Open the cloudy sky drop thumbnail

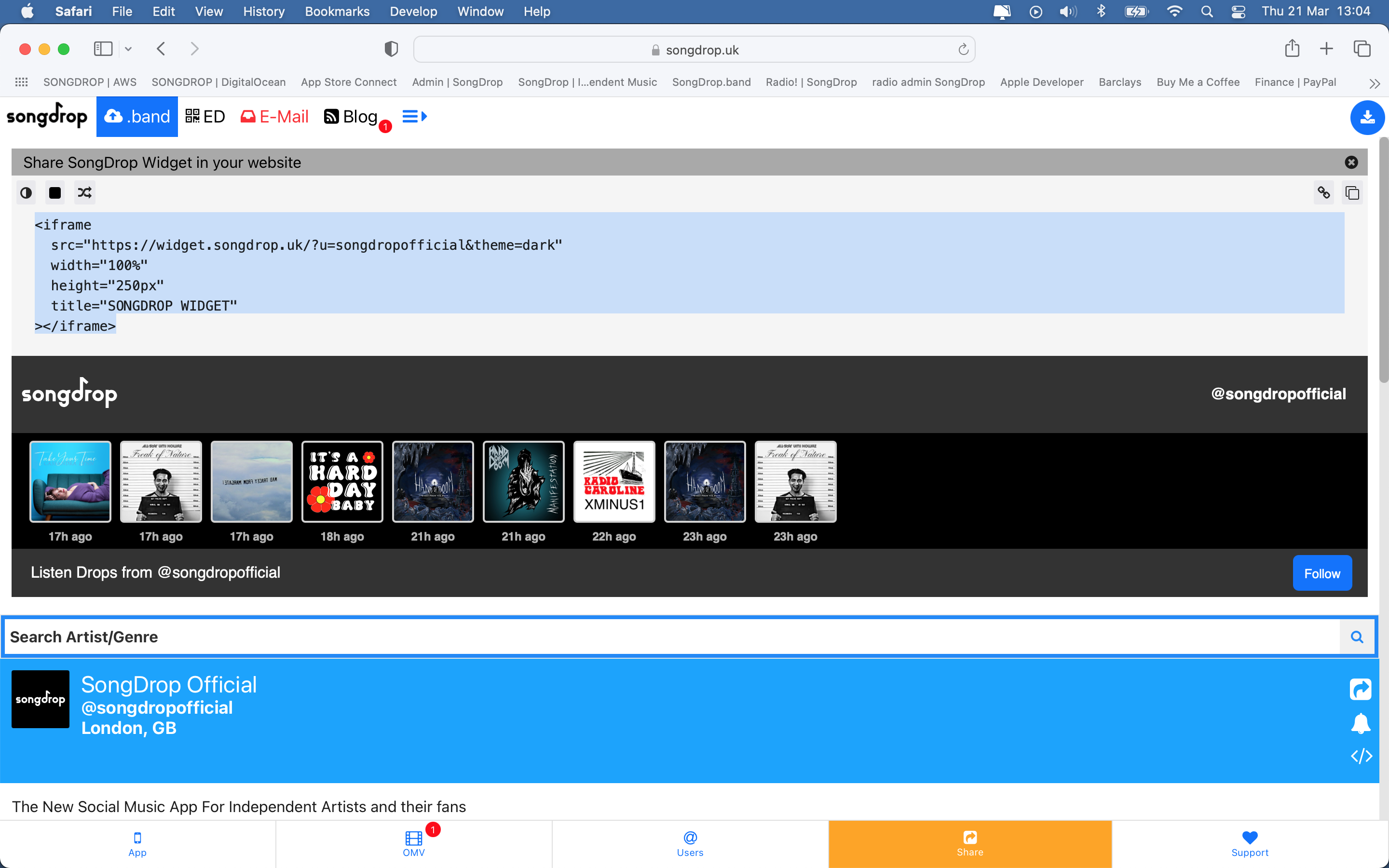[251, 482]
